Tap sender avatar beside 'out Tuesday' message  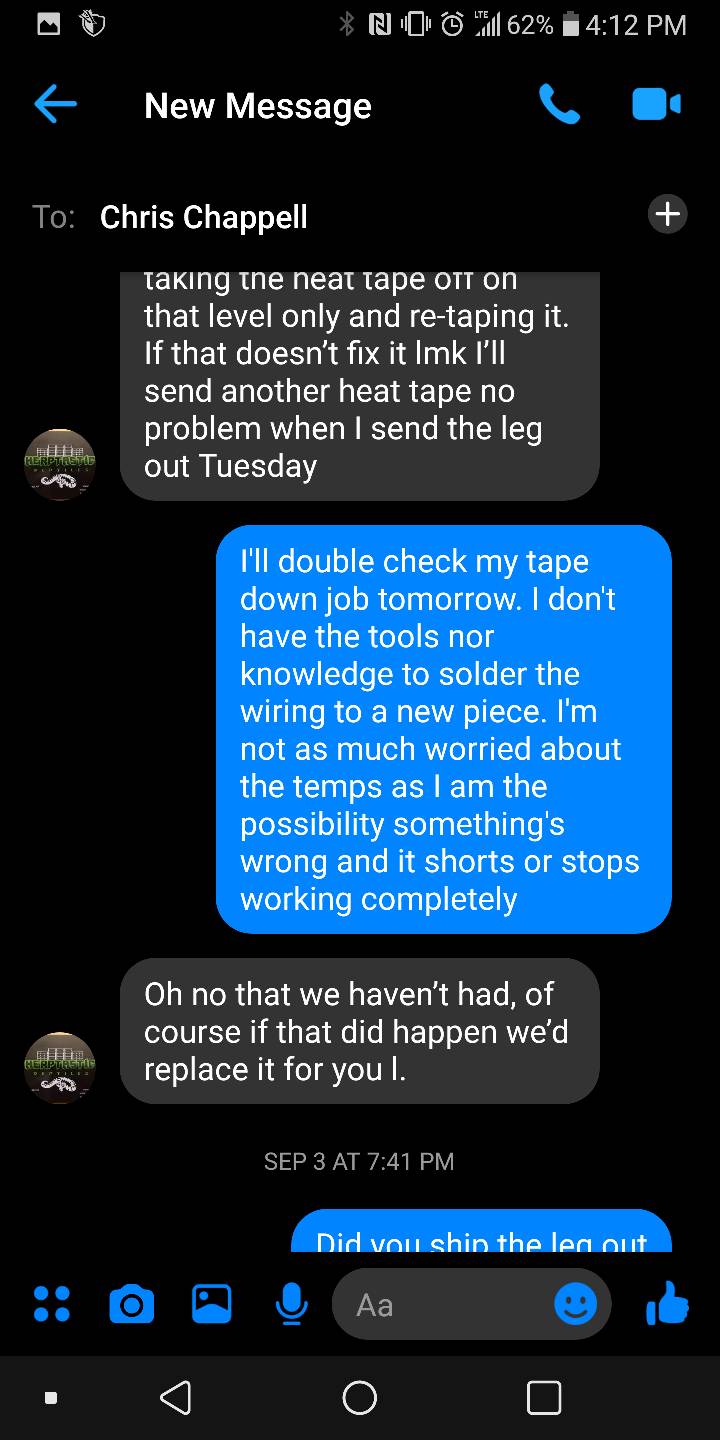click(59, 464)
